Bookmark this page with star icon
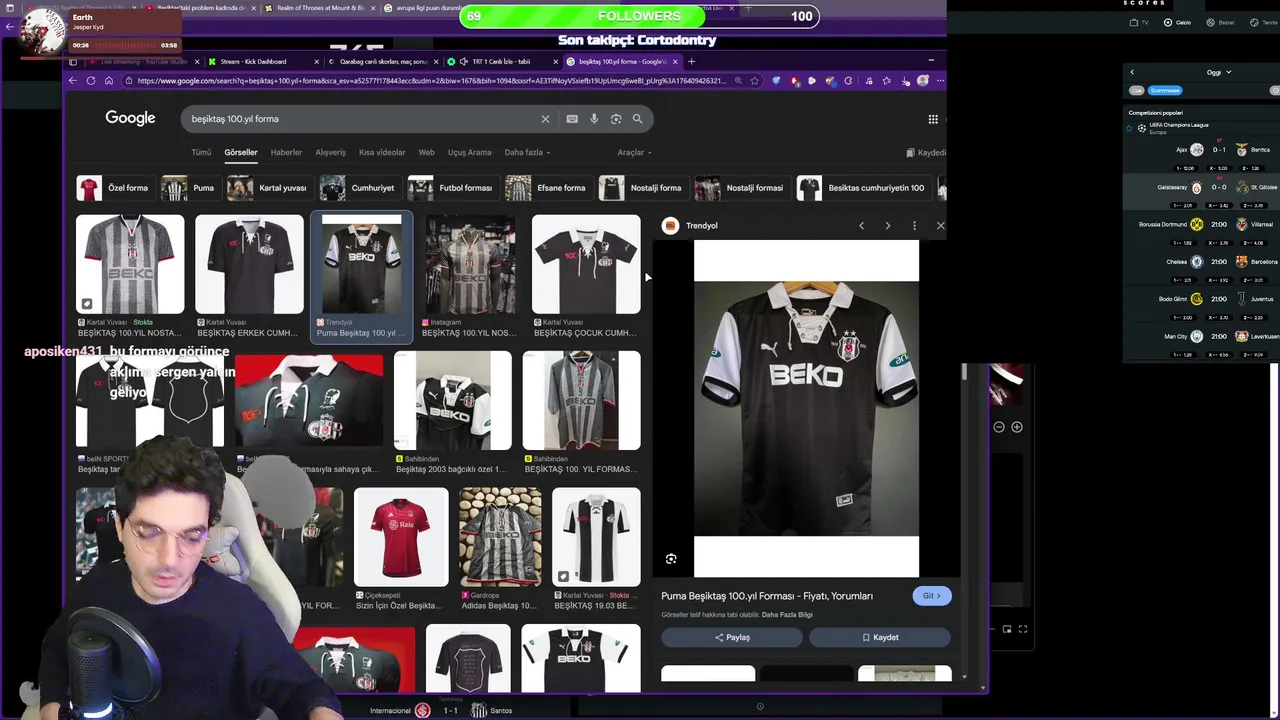This screenshot has height=720, width=1280. point(754,81)
